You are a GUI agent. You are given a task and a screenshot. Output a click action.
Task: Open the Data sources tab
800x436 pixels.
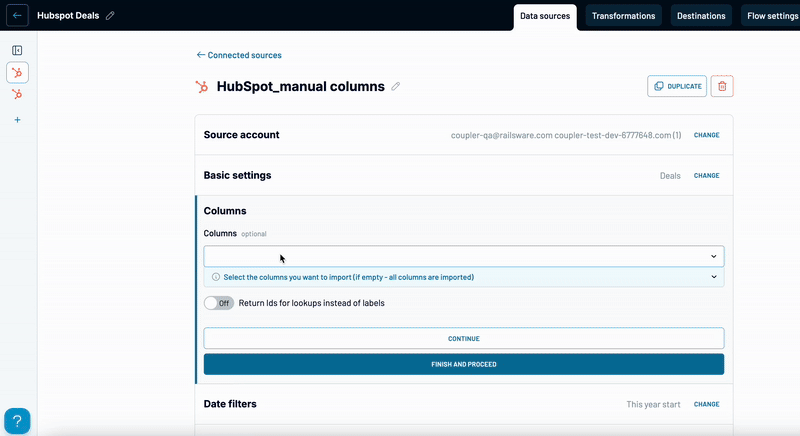545,16
